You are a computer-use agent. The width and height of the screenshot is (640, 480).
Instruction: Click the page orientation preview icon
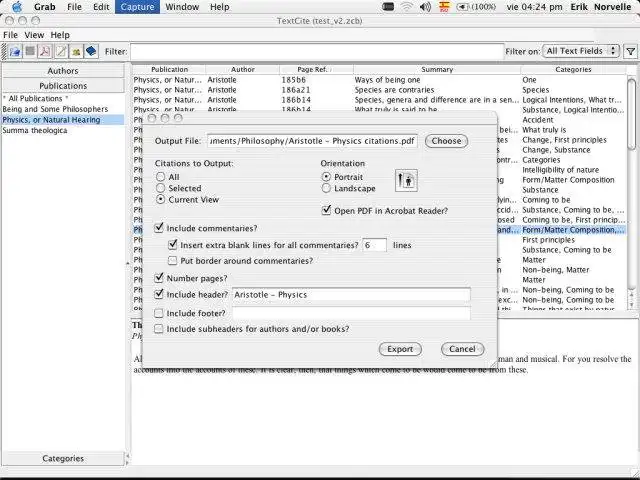[406, 180]
